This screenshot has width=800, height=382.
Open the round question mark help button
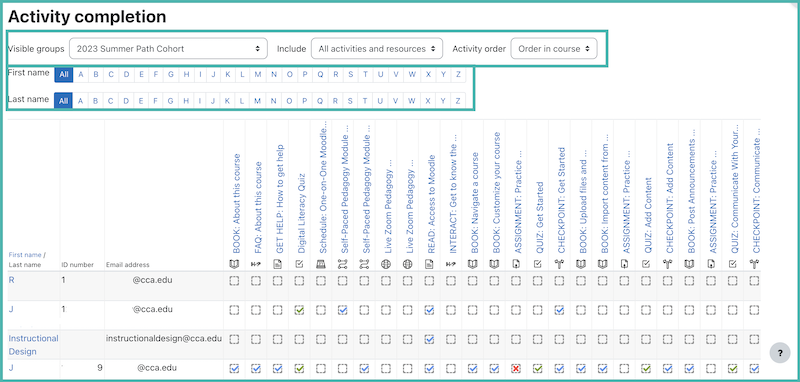point(780,353)
